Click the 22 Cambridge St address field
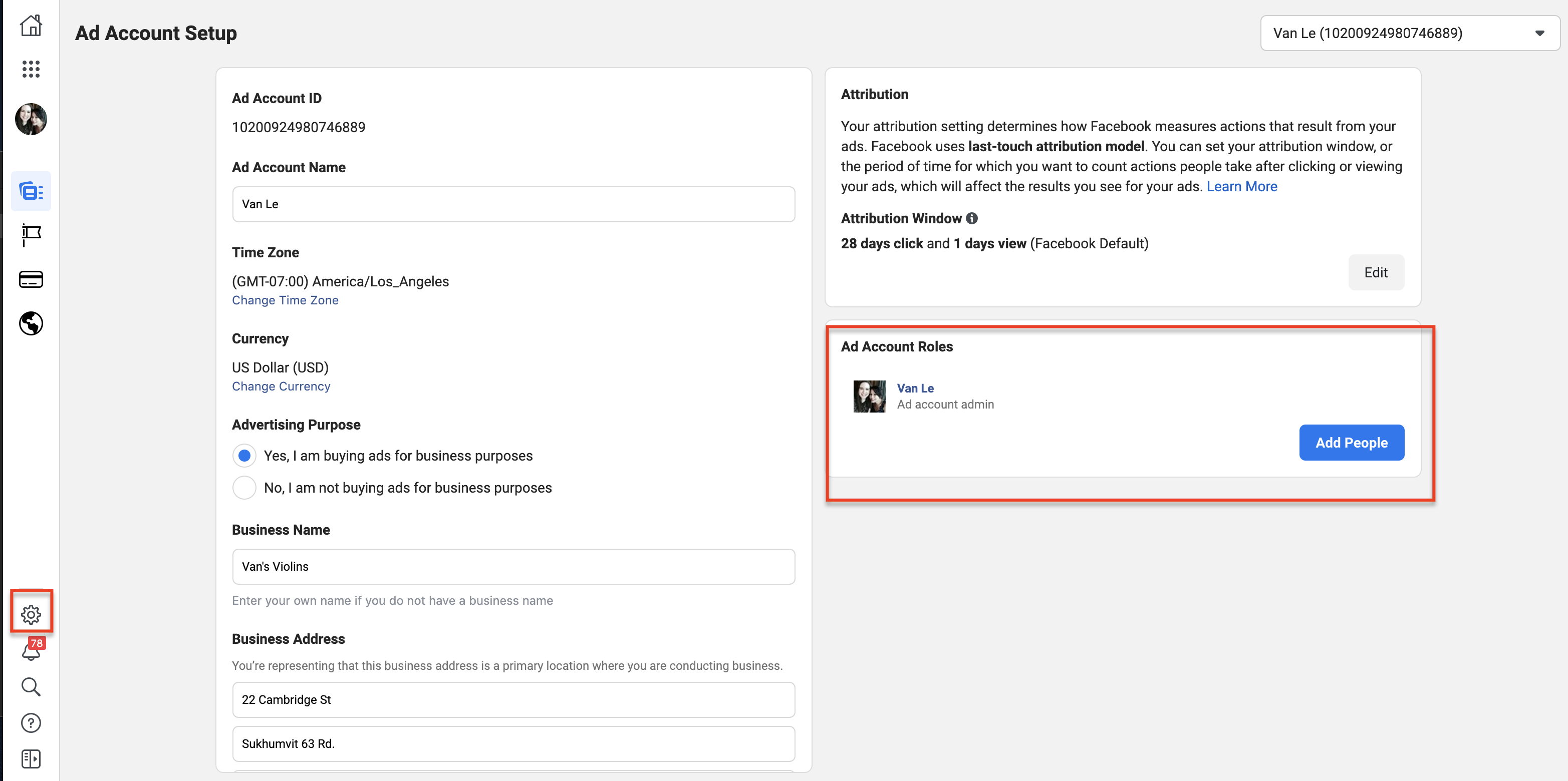Screen dimensions: 1568x781 point(513,699)
